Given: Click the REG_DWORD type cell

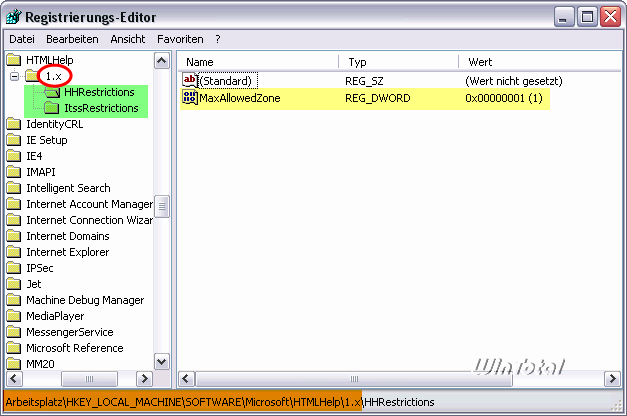Looking at the screenshot, I should (377, 98).
